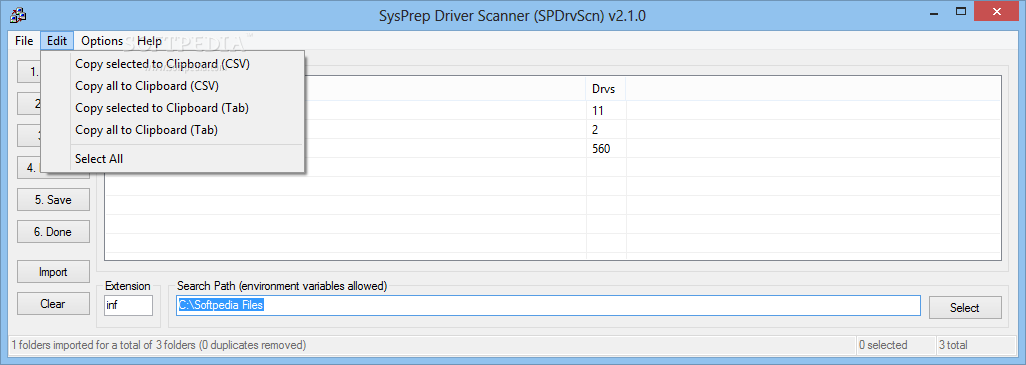The width and height of the screenshot is (1026, 365).
Task: Open the Help menu
Action: 150,41
